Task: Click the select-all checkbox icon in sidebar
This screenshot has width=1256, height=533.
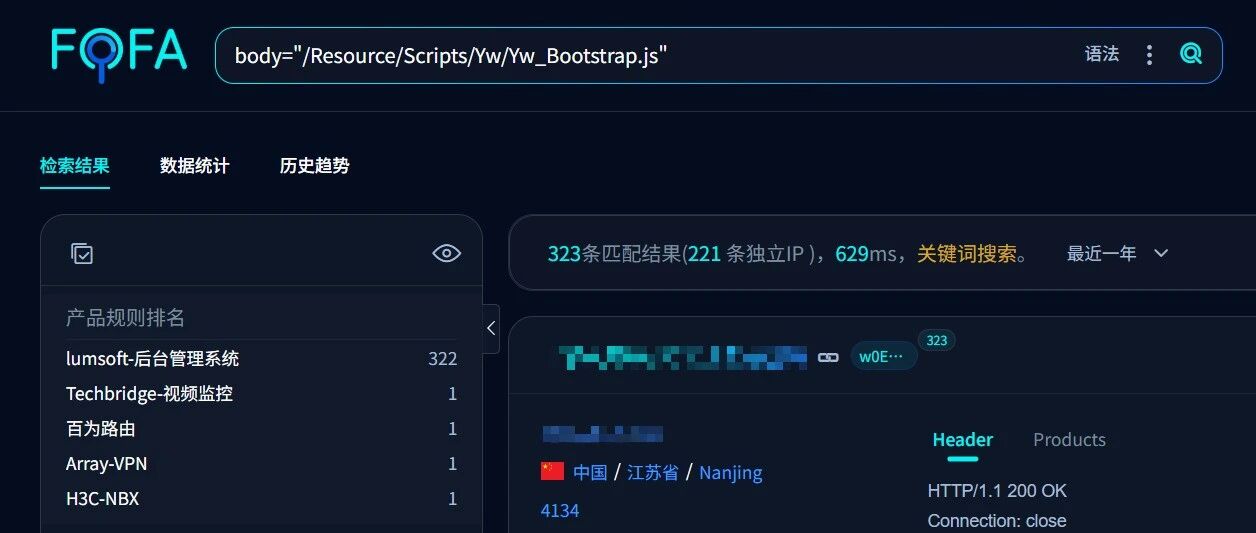Action: [82, 254]
